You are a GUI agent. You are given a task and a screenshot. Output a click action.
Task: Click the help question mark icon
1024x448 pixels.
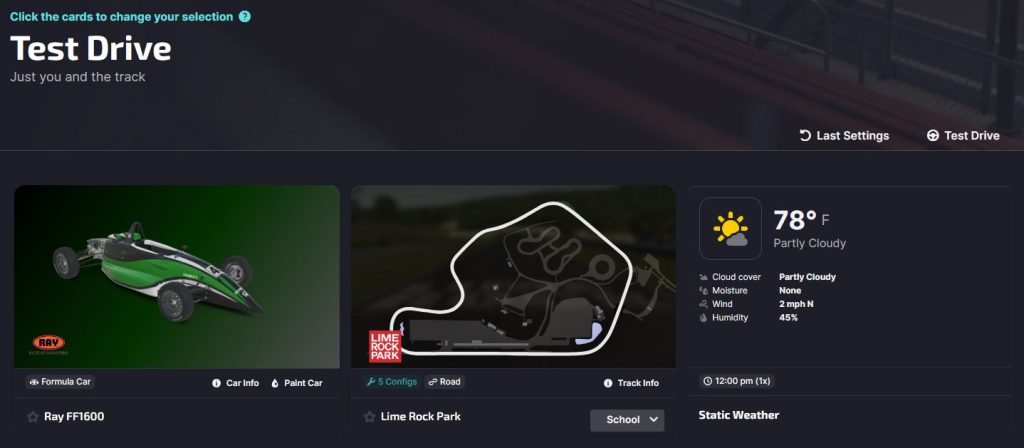coord(245,17)
